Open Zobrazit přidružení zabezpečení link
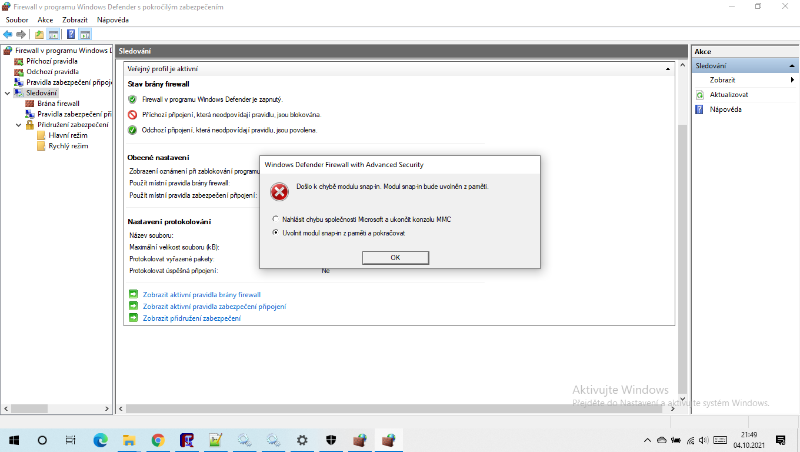This screenshot has height=452, width=800. click(x=191, y=318)
